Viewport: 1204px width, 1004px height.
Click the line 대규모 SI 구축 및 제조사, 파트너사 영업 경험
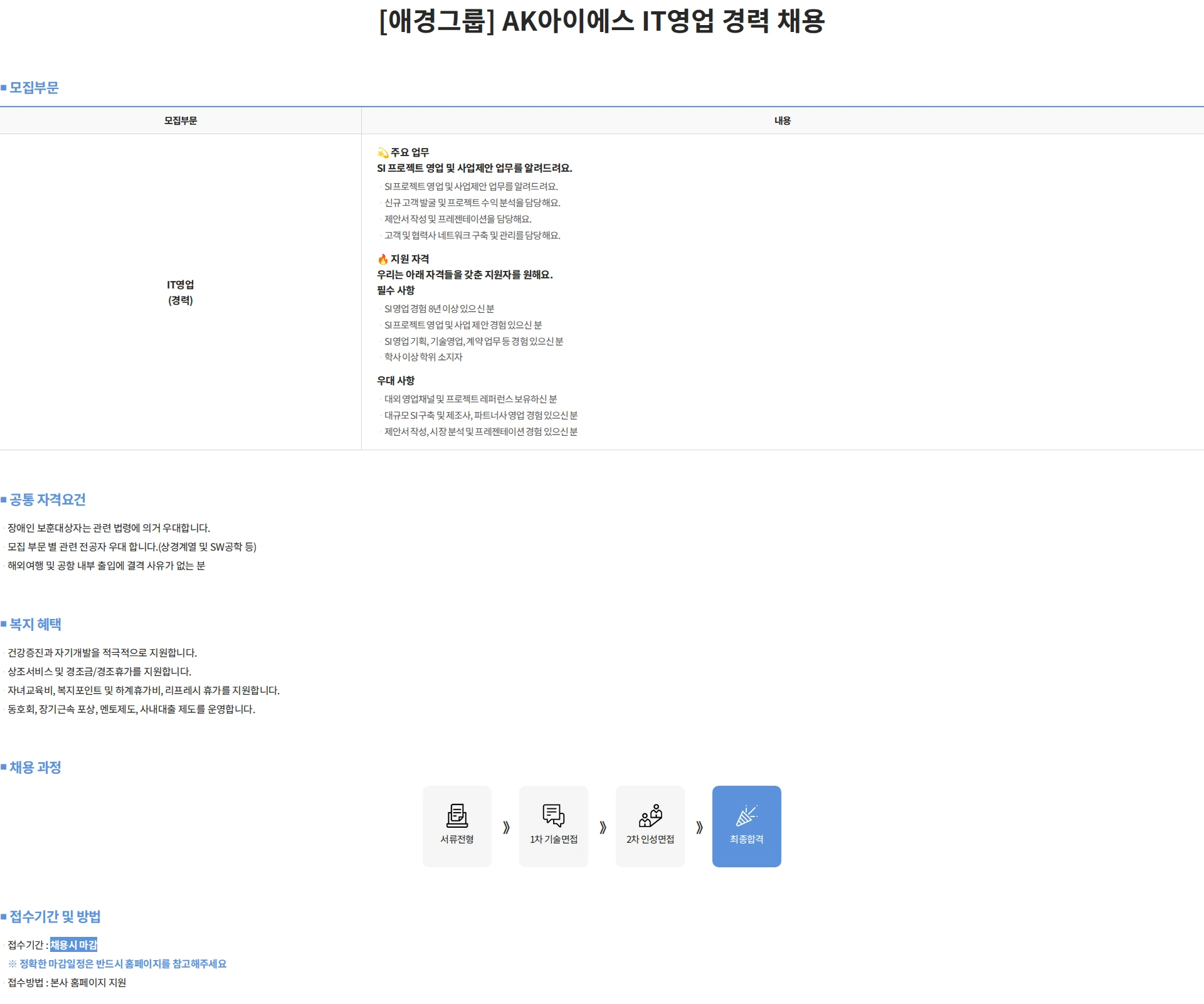coord(481,415)
